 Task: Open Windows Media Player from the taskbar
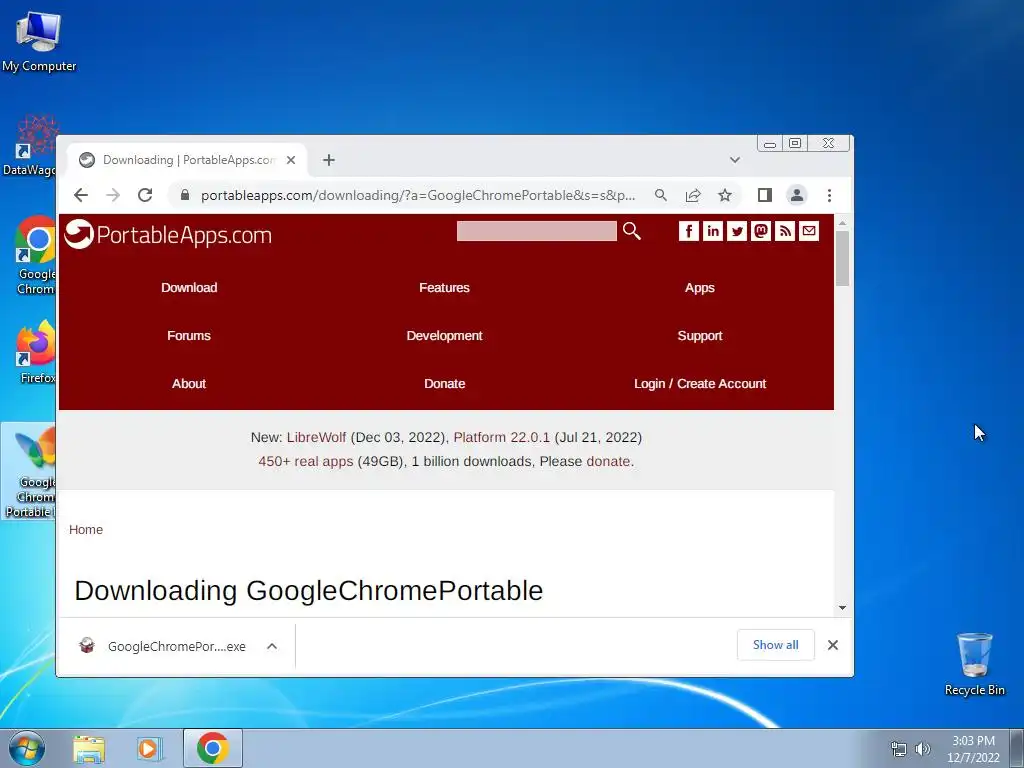click(149, 749)
